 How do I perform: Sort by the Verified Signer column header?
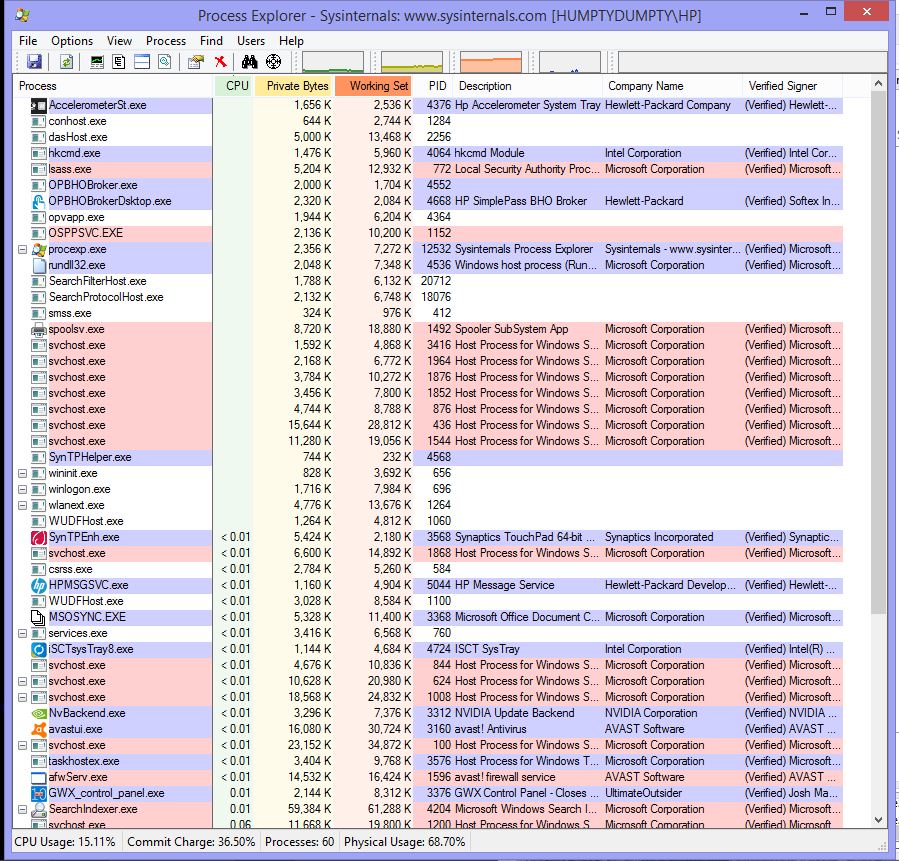[792, 86]
